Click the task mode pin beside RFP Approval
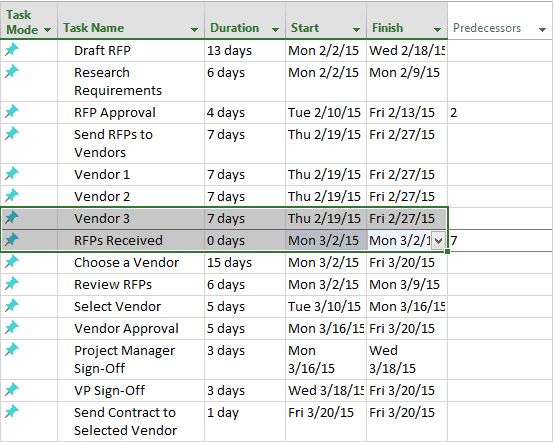This screenshot has height=442, width=555. [x=12, y=111]
